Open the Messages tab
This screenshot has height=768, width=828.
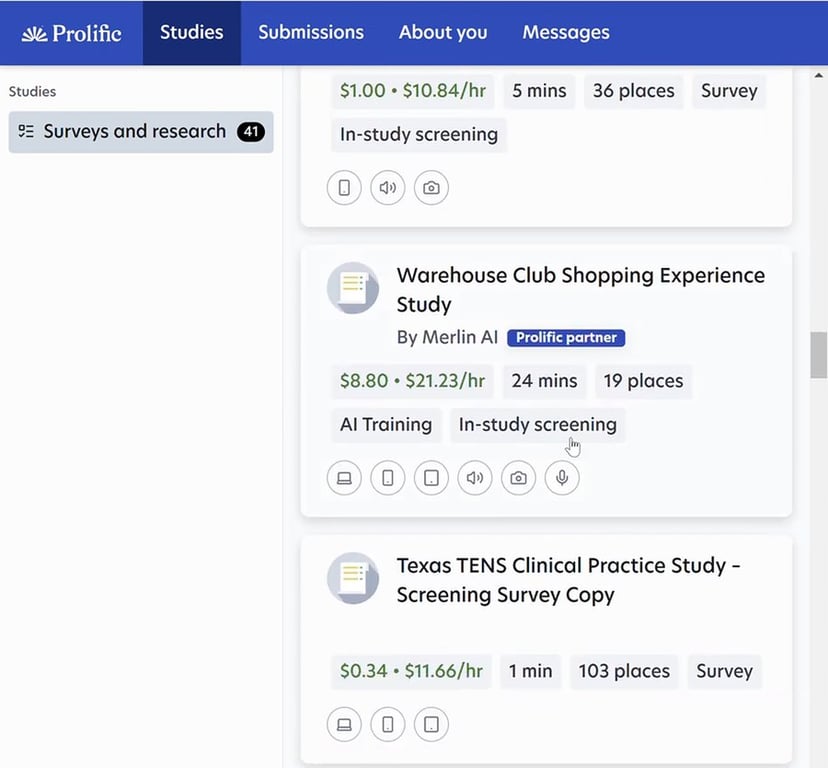coord(566,33)
